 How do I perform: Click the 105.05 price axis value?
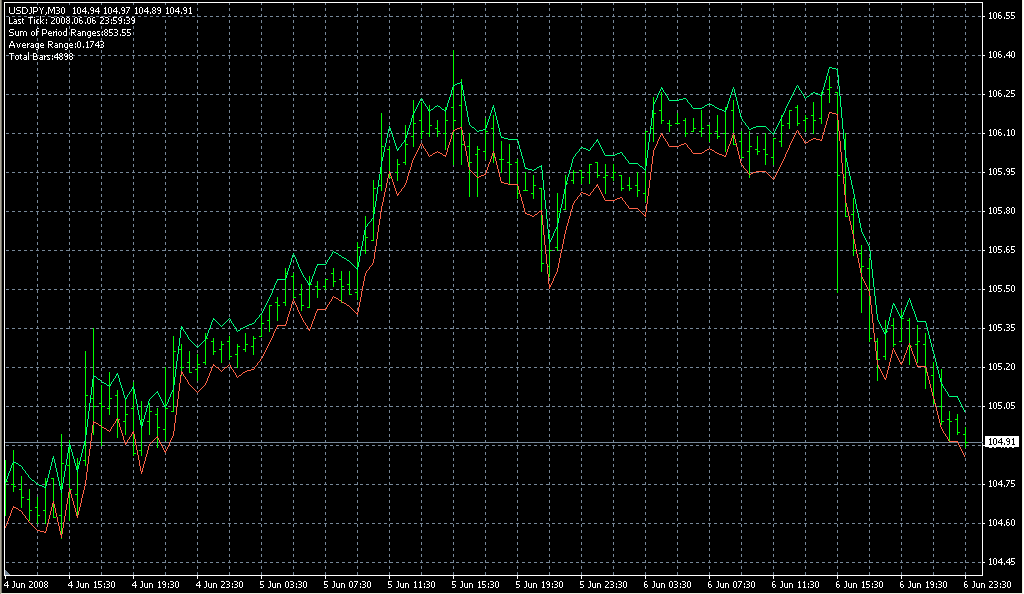point(1002,406)
